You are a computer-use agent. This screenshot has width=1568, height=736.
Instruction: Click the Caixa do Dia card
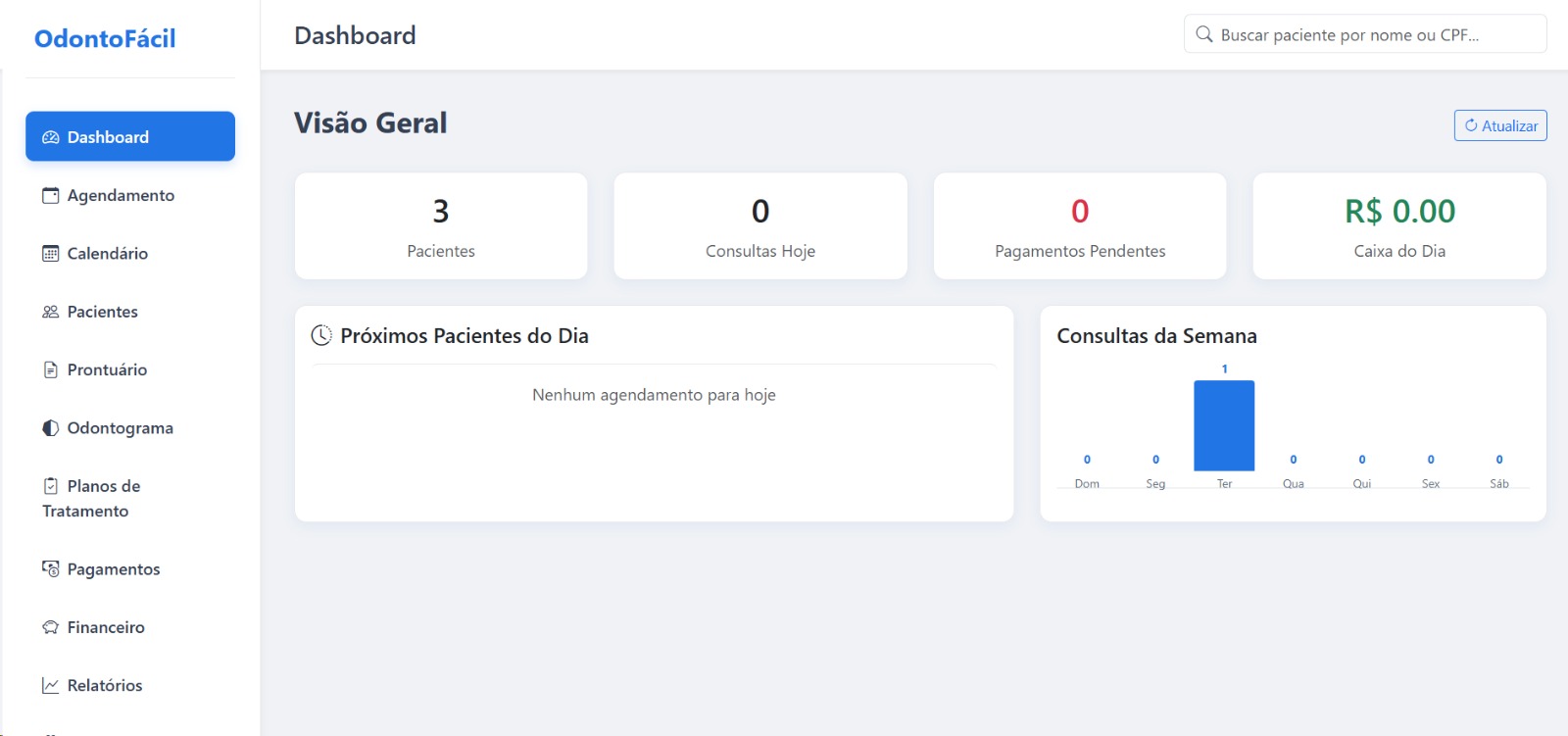(x=1398, y=226)
